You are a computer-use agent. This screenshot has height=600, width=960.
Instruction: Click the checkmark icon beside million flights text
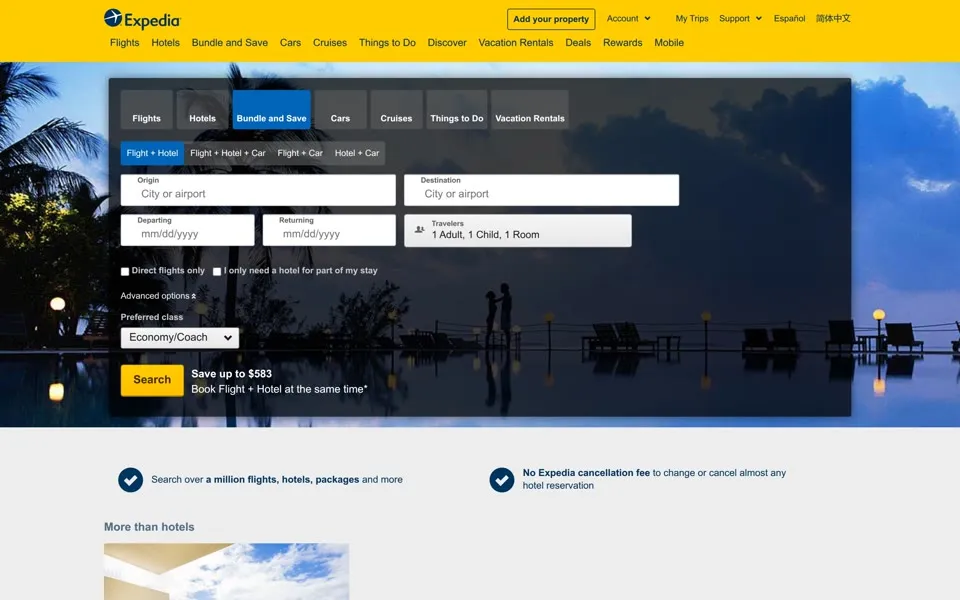click(130, 480)
